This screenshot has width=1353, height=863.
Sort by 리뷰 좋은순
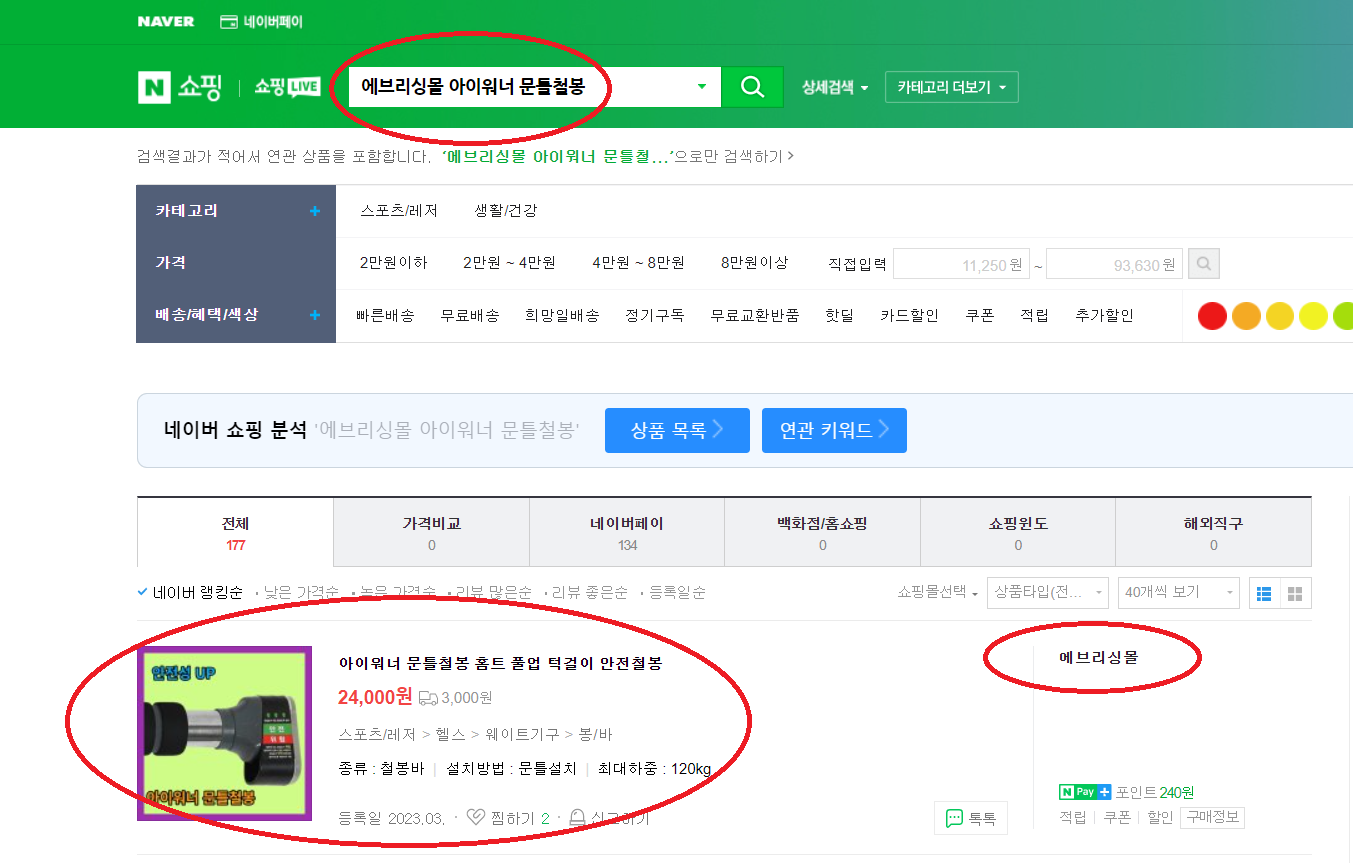589,592
